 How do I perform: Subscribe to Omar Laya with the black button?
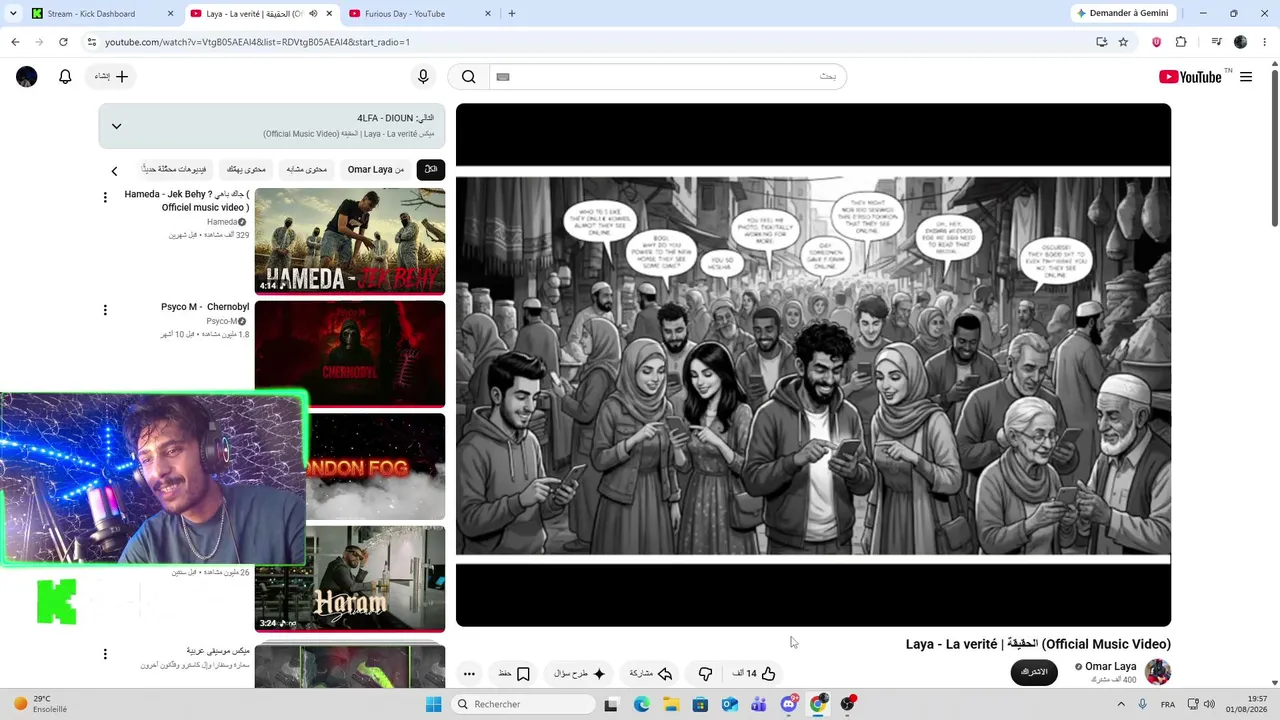click(x=1034, y=672)
